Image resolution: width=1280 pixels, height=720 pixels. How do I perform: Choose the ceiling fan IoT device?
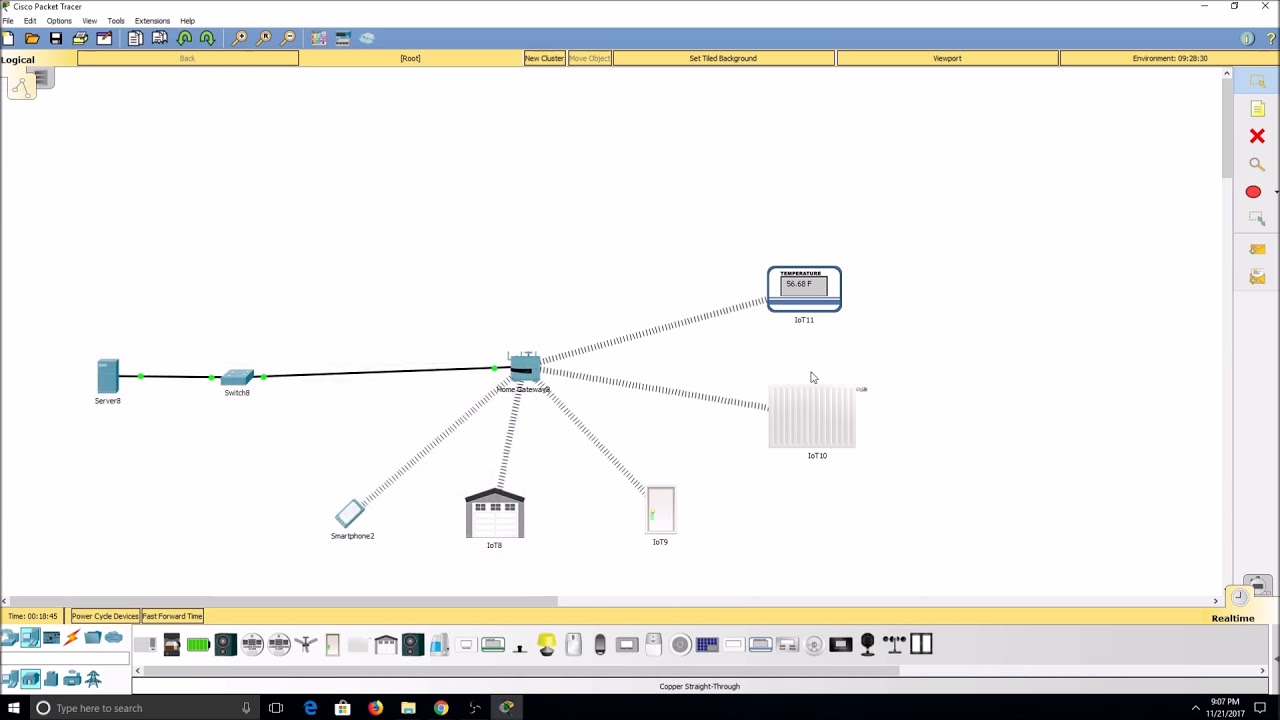306,645
